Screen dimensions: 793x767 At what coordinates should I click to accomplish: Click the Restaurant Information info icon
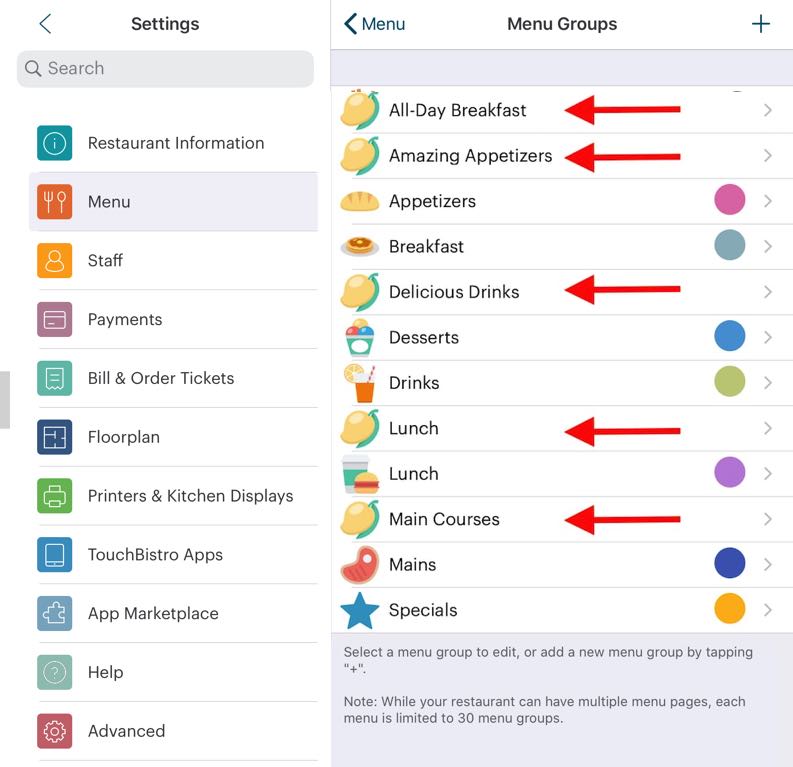(x=55, y=143)
